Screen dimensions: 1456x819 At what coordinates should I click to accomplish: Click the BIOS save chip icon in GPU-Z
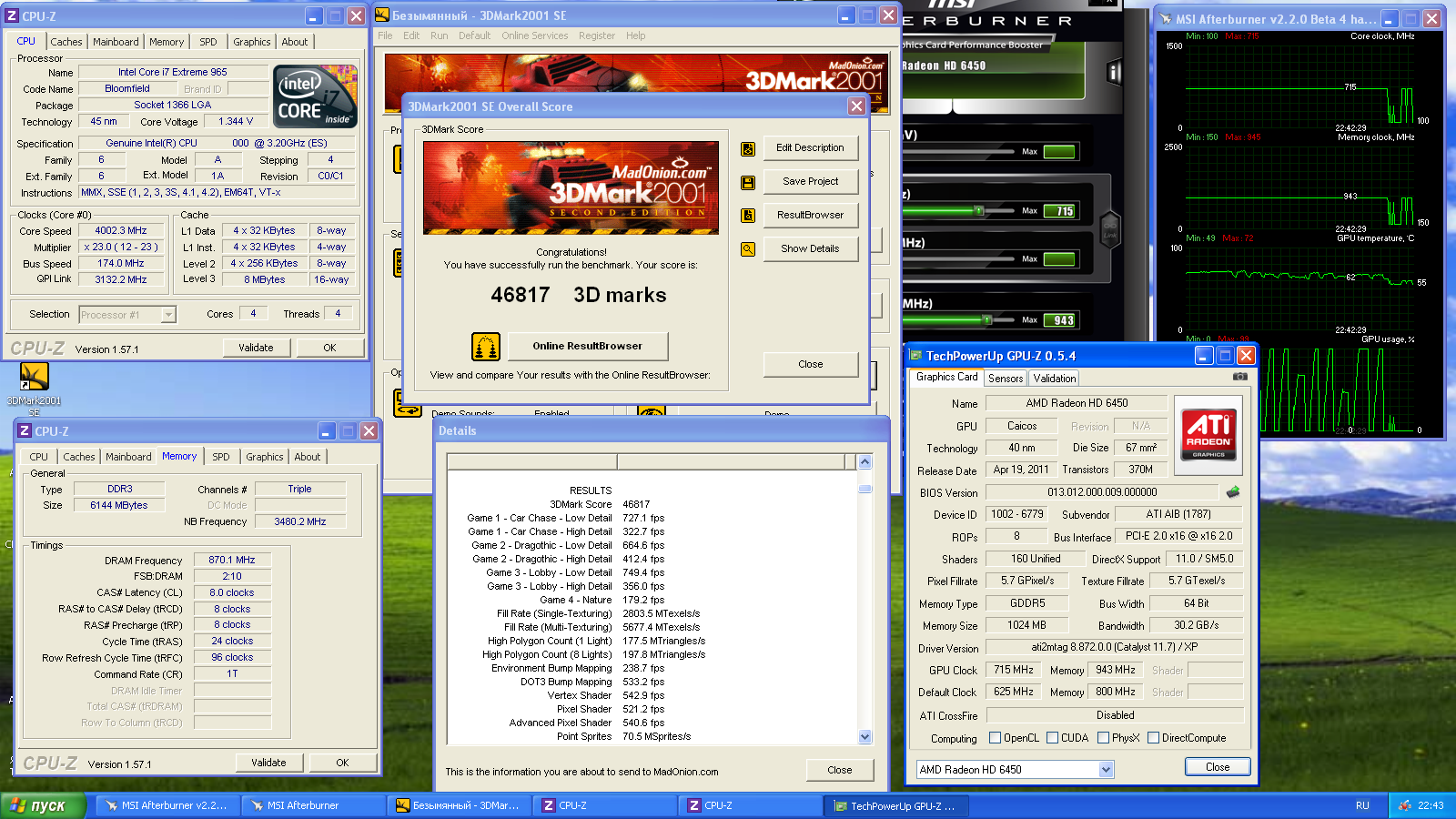[x=1233, y=492]
